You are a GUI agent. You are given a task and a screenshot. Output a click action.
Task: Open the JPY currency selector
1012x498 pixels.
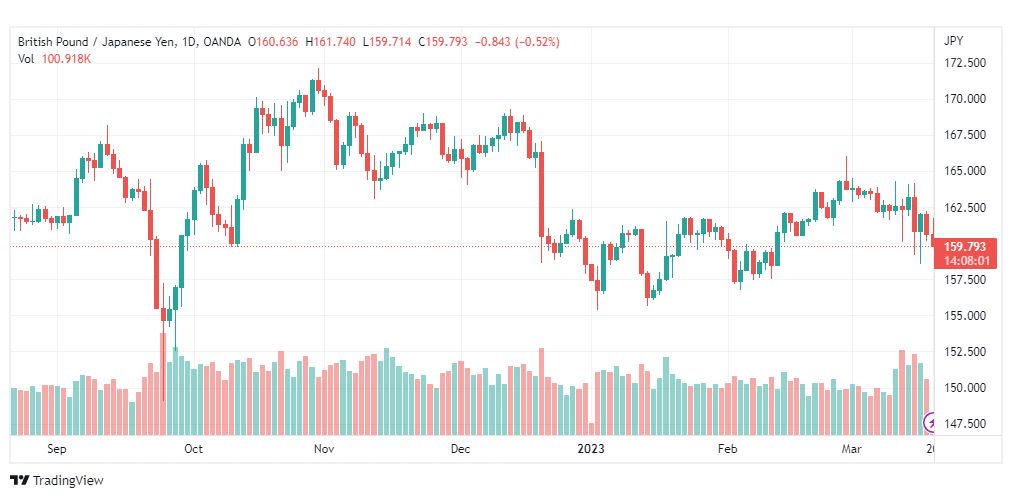954,41
